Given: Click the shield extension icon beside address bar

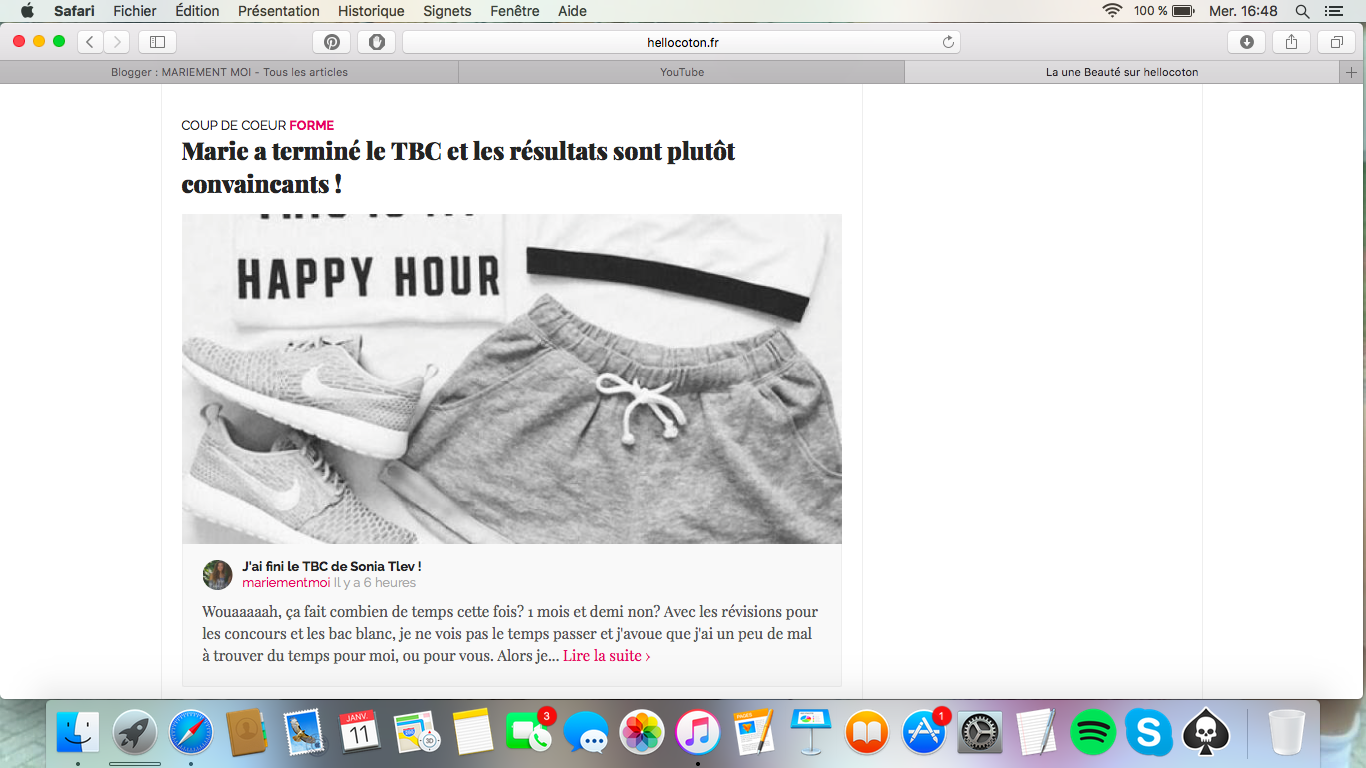Looking at the screenshot, I should [x=376, y=42].
